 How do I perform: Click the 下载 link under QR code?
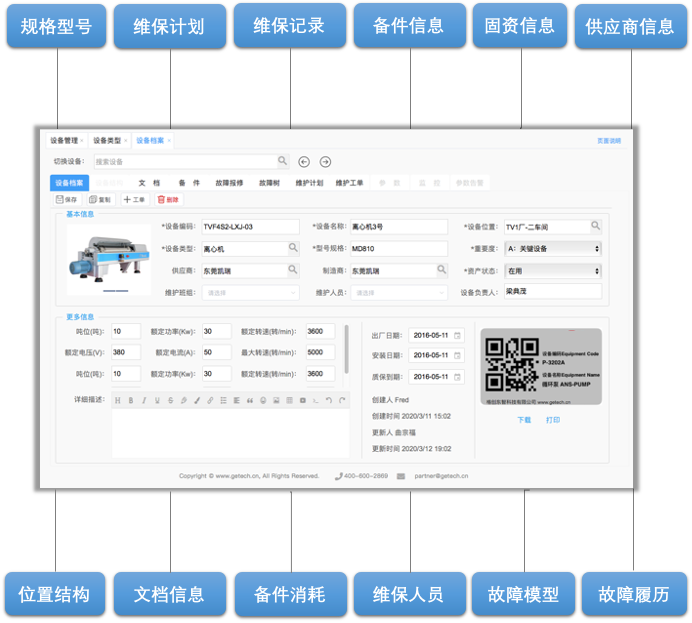tap(524, 420)
